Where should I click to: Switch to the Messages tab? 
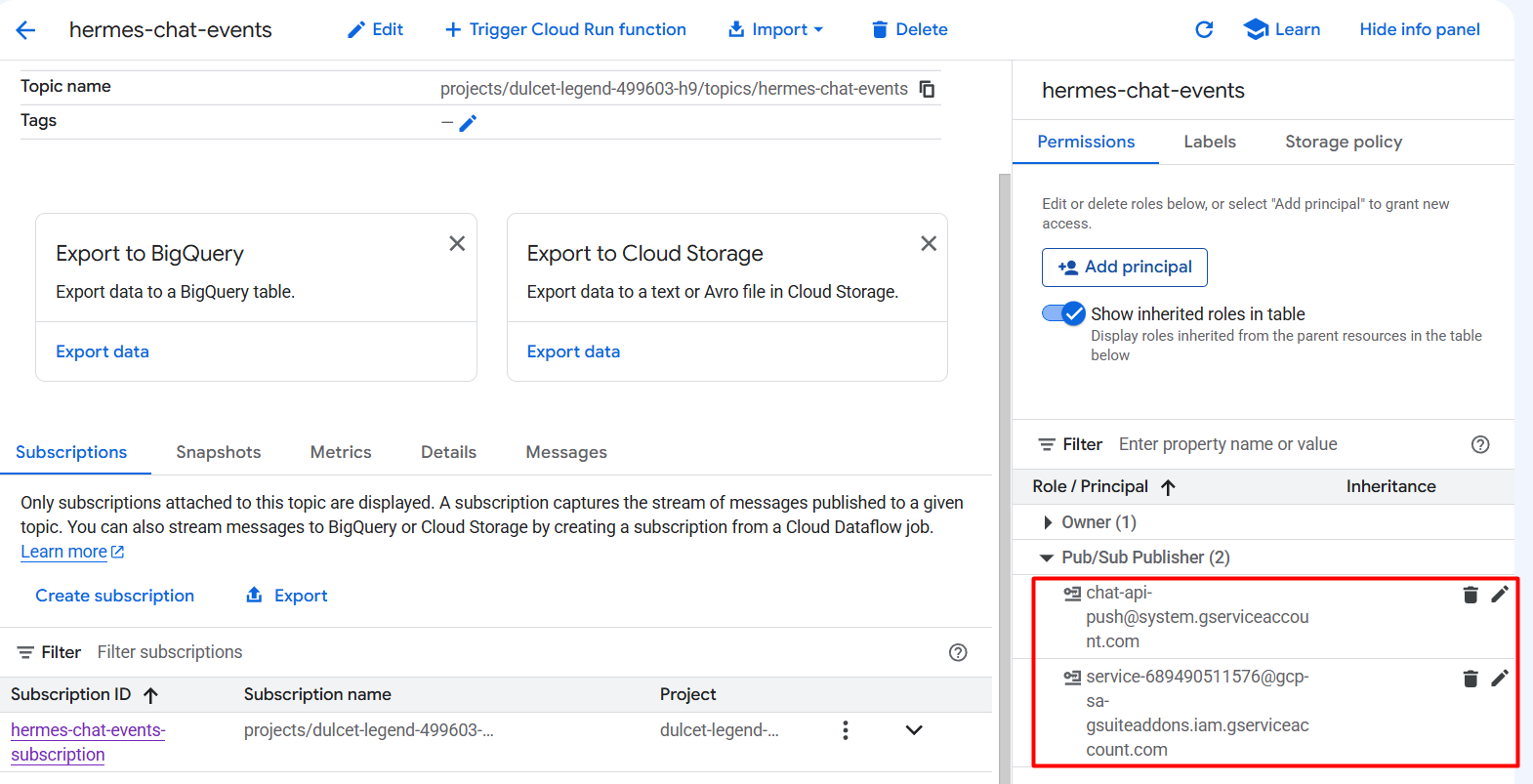pos(566,452)
